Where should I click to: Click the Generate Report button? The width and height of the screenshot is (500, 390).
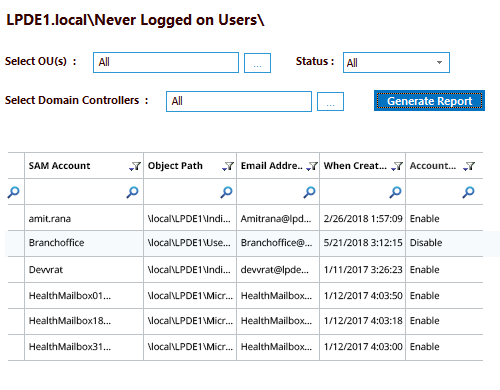[x=429, y=101]
